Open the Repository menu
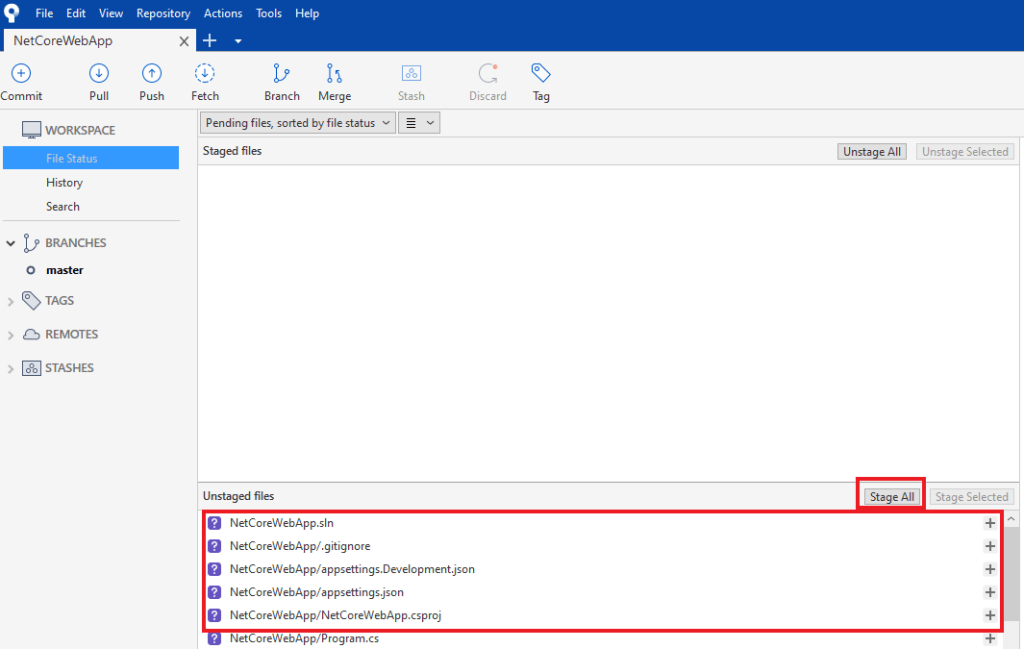The image size is (1024, 649). tap(163, 13)
